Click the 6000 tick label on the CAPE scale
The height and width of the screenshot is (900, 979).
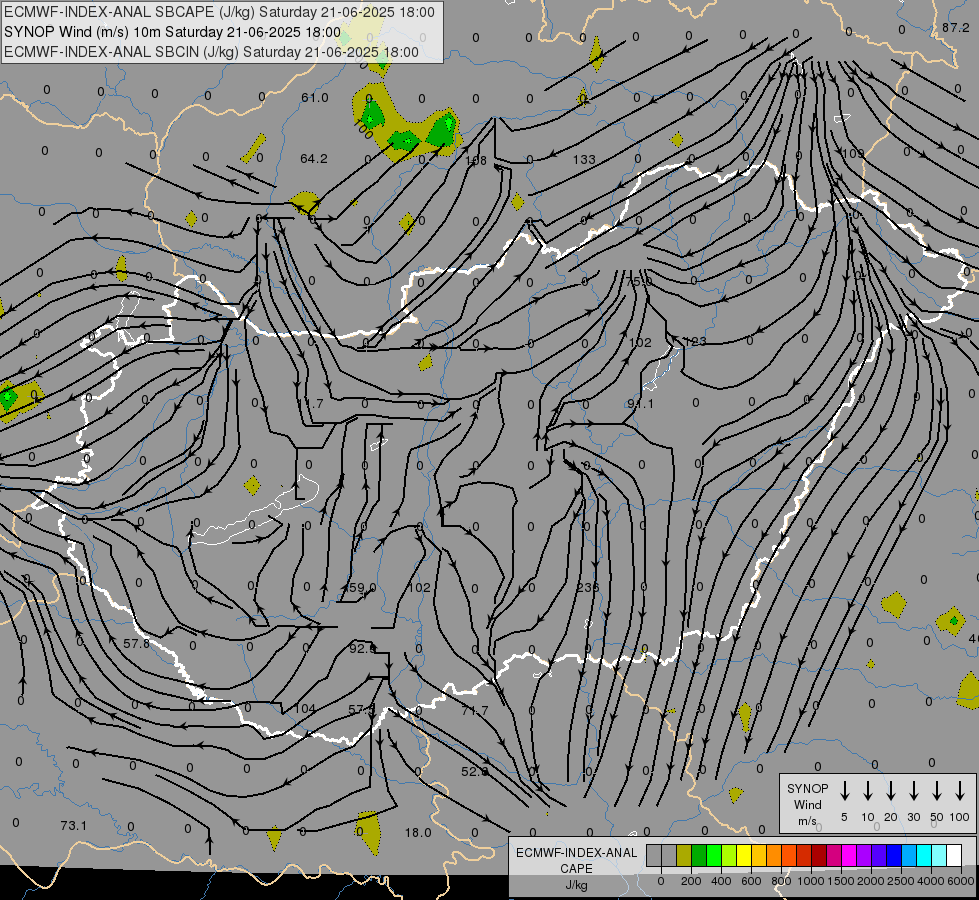[961, 881]
